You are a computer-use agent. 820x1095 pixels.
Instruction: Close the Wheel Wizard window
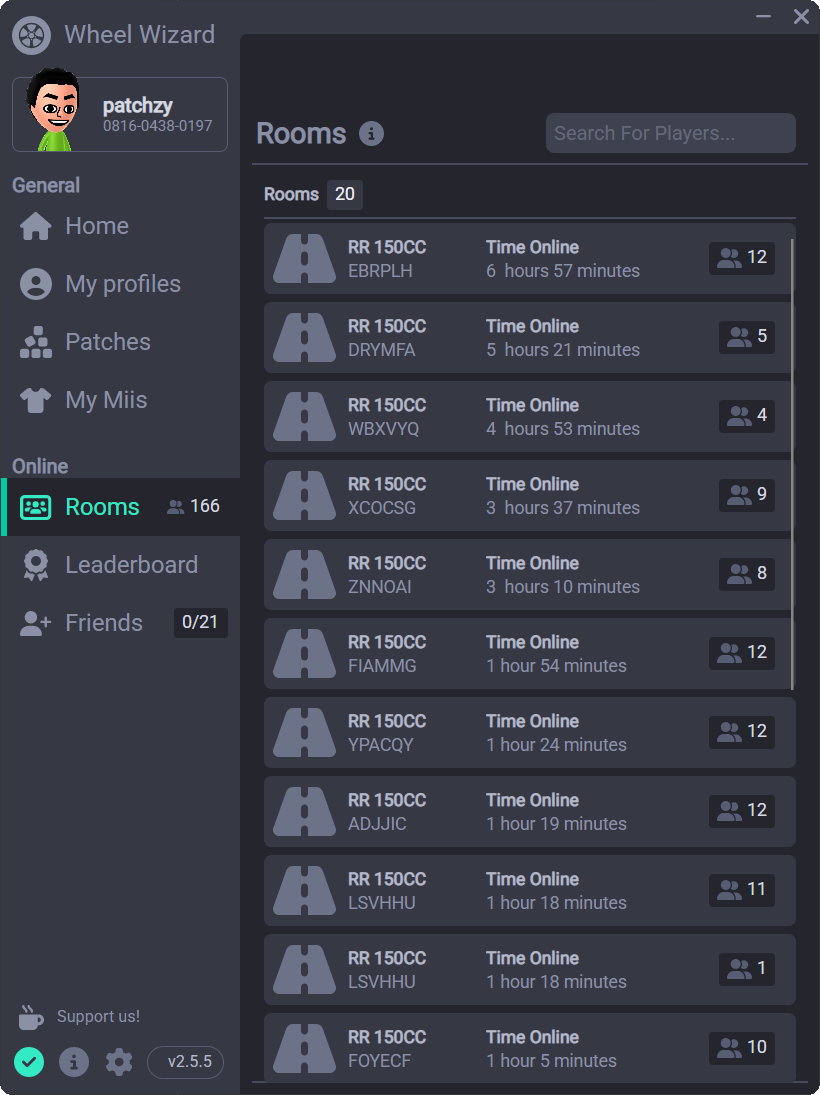pyautogui.click(x=801, y=16)
